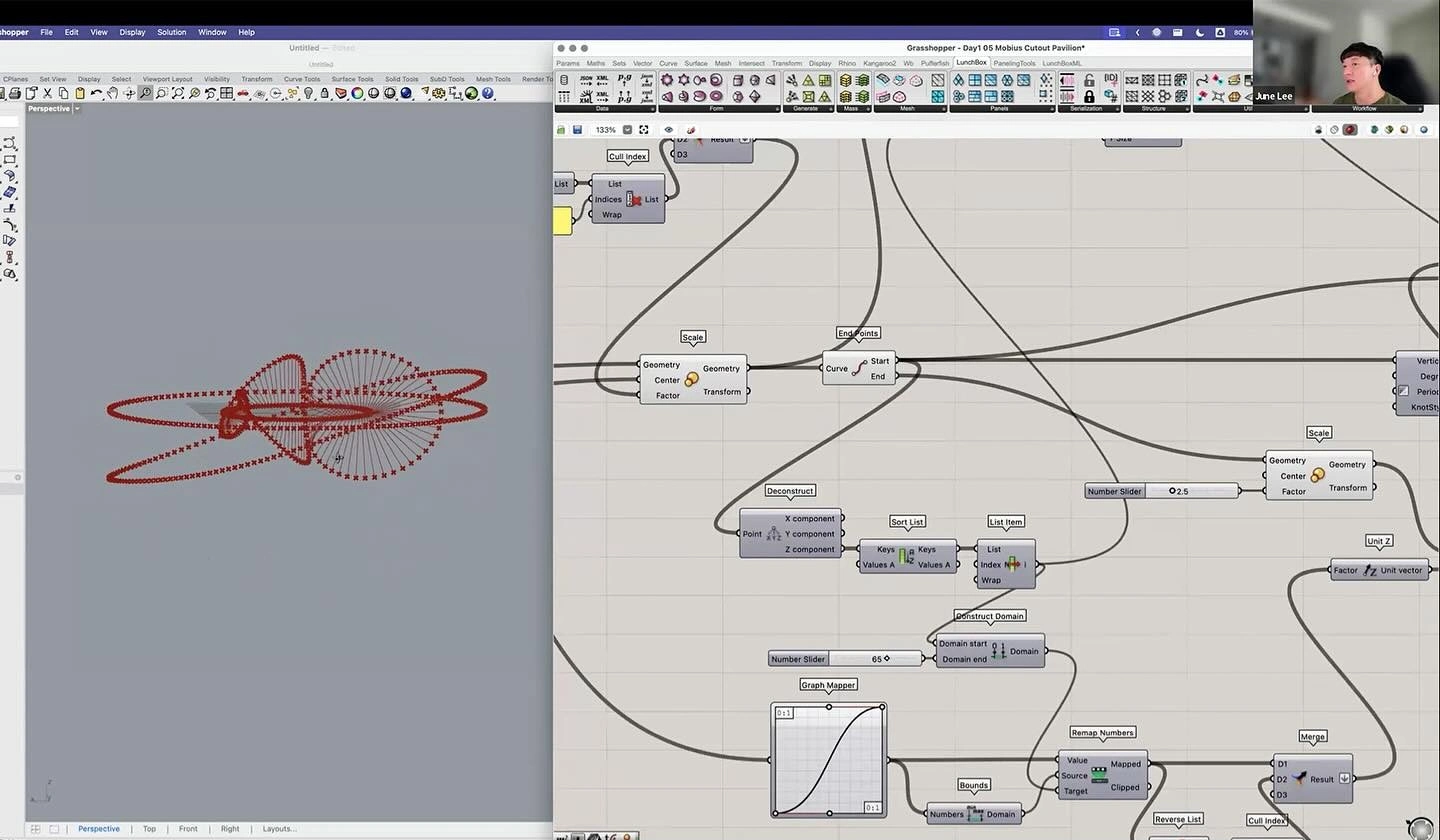
Task: Switch to the Pufferfish tab
Action: [x=935, y=63]
